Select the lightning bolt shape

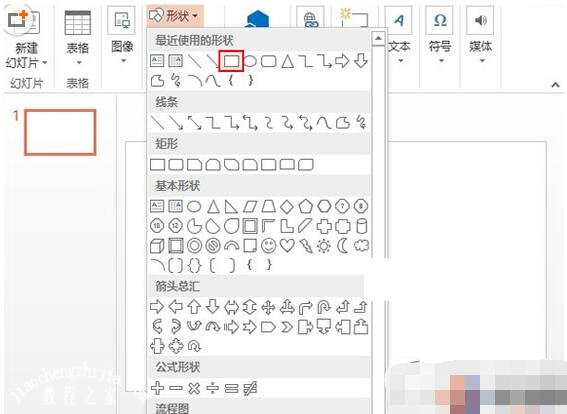click(306, 246)
